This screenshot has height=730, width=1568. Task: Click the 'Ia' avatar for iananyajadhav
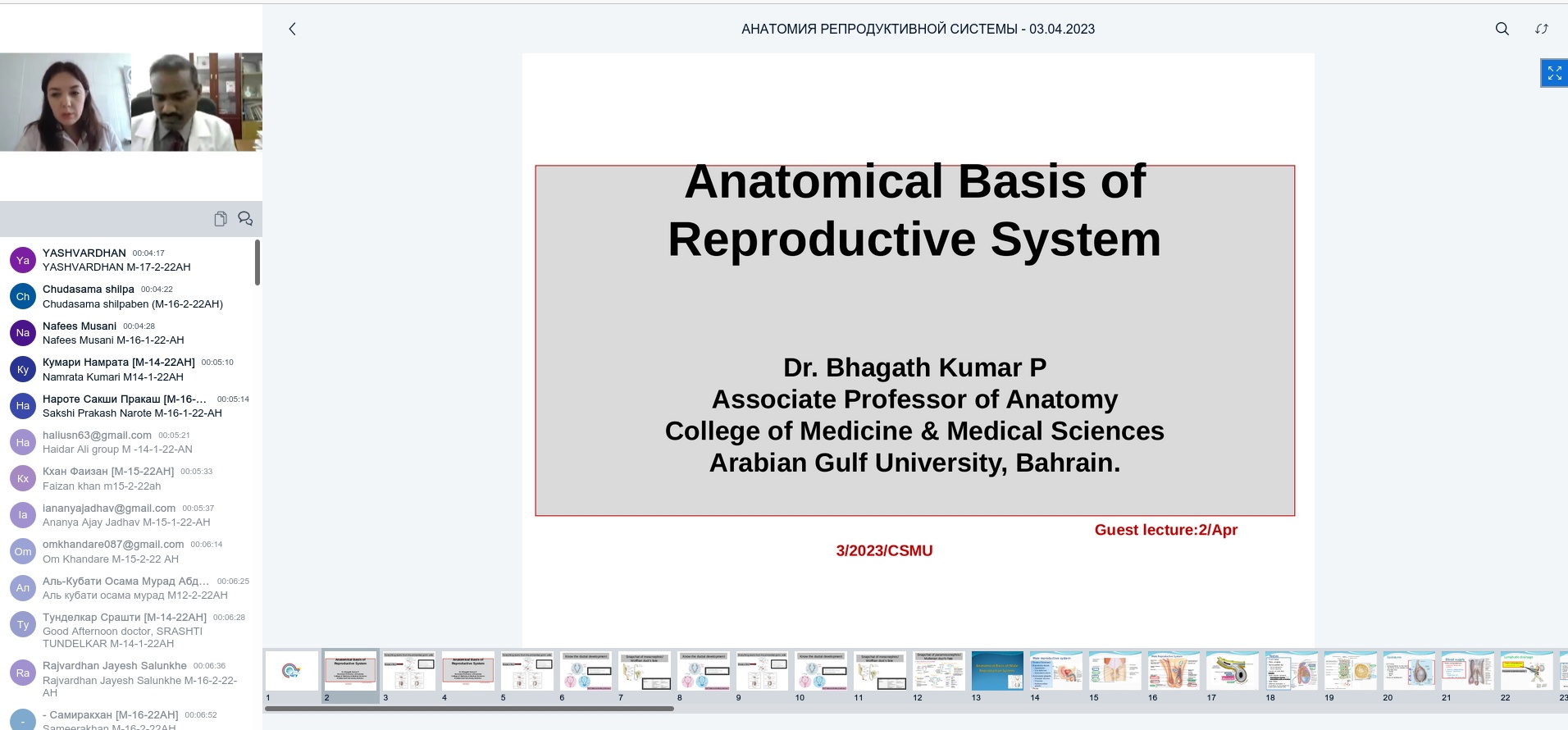coord(23,515)
